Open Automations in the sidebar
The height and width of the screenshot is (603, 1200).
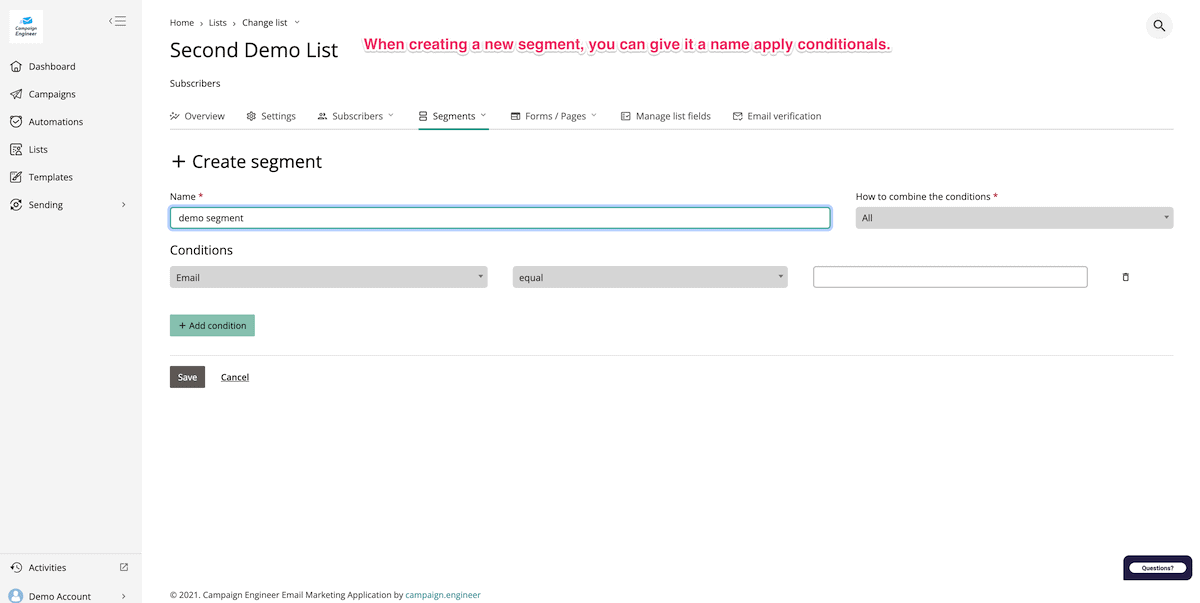click(55, 122)
